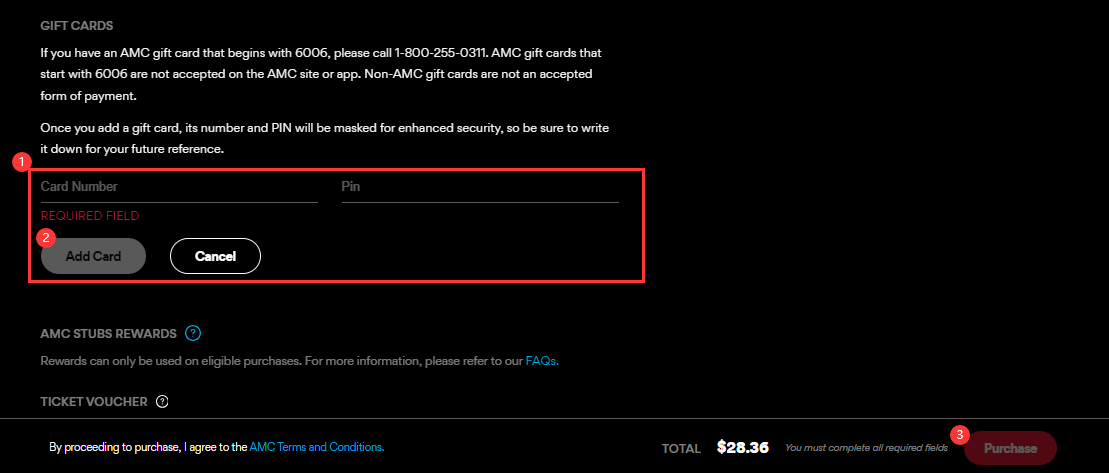Open AMC Terms and Conditions link
1109x473 pixels.
(317, 447)
